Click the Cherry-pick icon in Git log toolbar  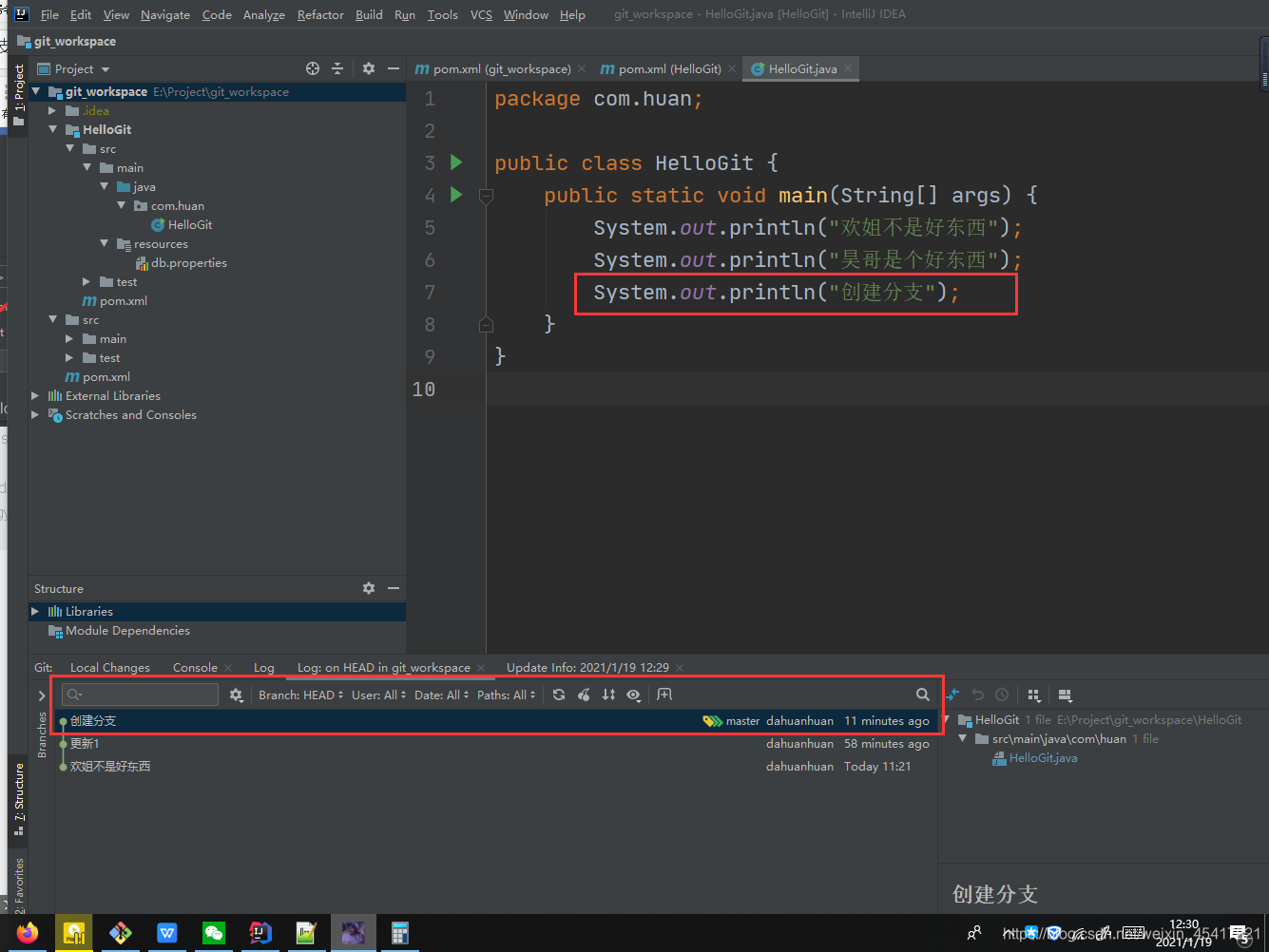(584, 695)
